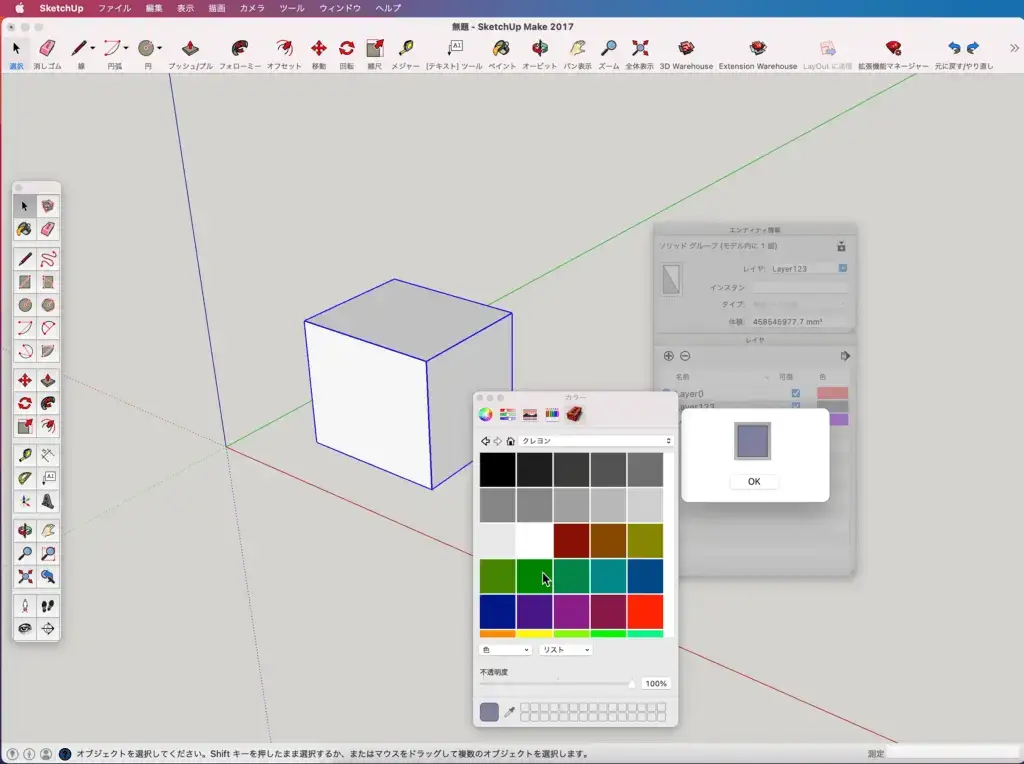Select the Pan (パン表示) tool in the top toolbar
The width and height of the screenshot is (1024, 764).
pos(577,54)
